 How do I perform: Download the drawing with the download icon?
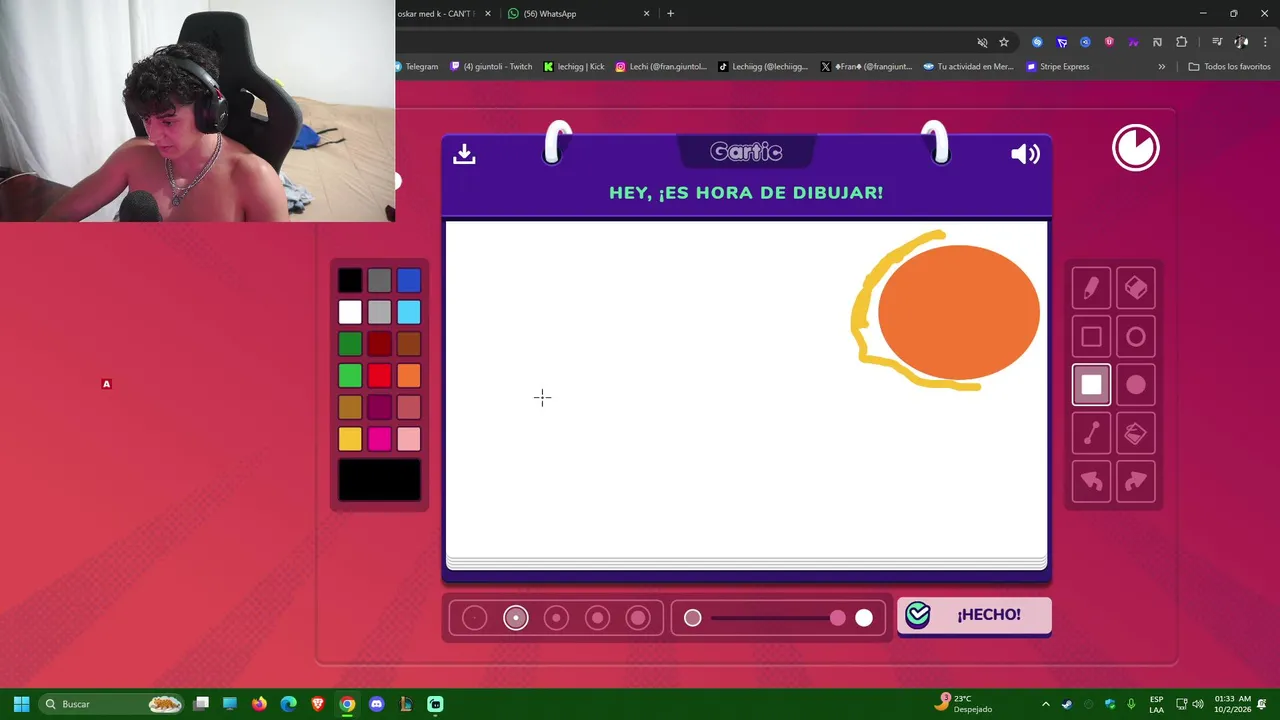(x=464, y=154)
